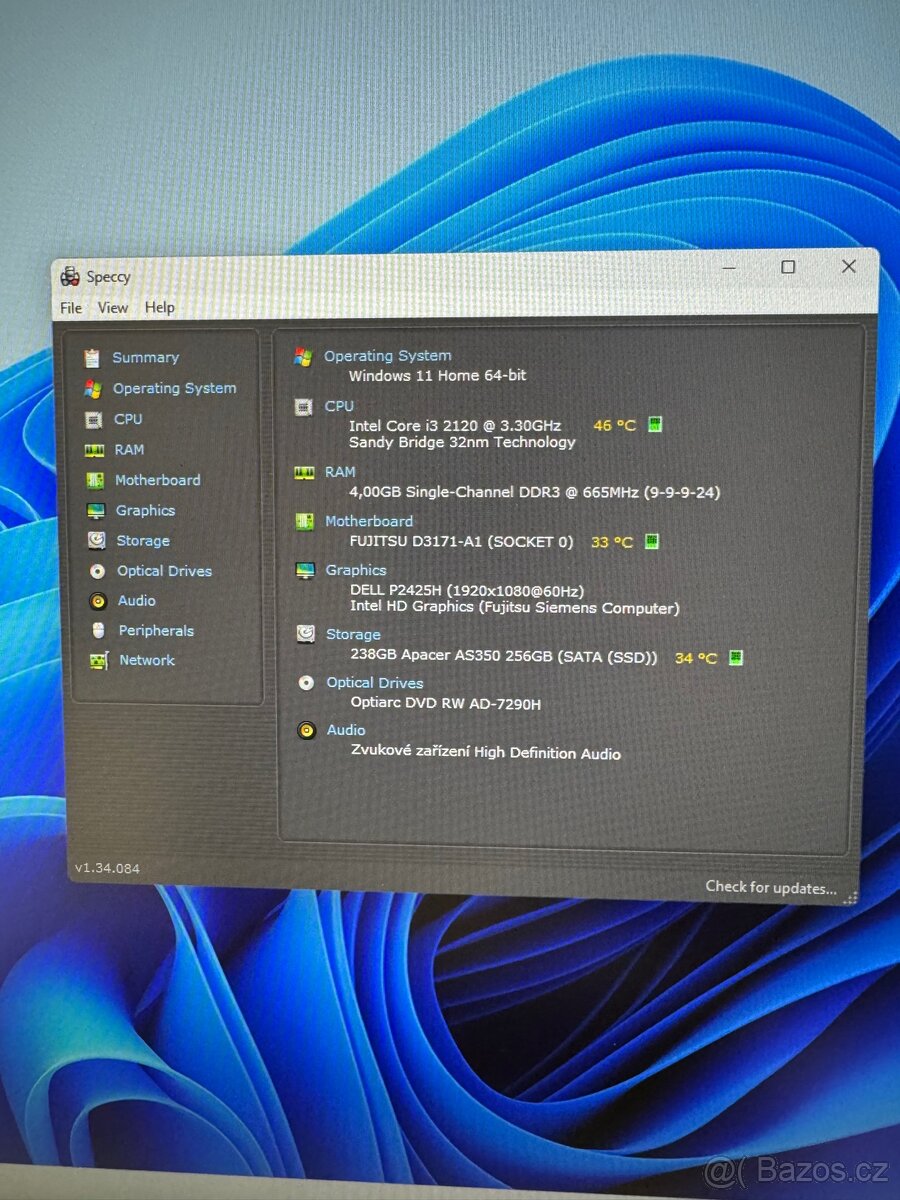900x1200 pixels.
Task: Click the FUJITSU D3171-A1 (SOCKET 0) text
Action: pyautogui.click(x=462, y=542)
